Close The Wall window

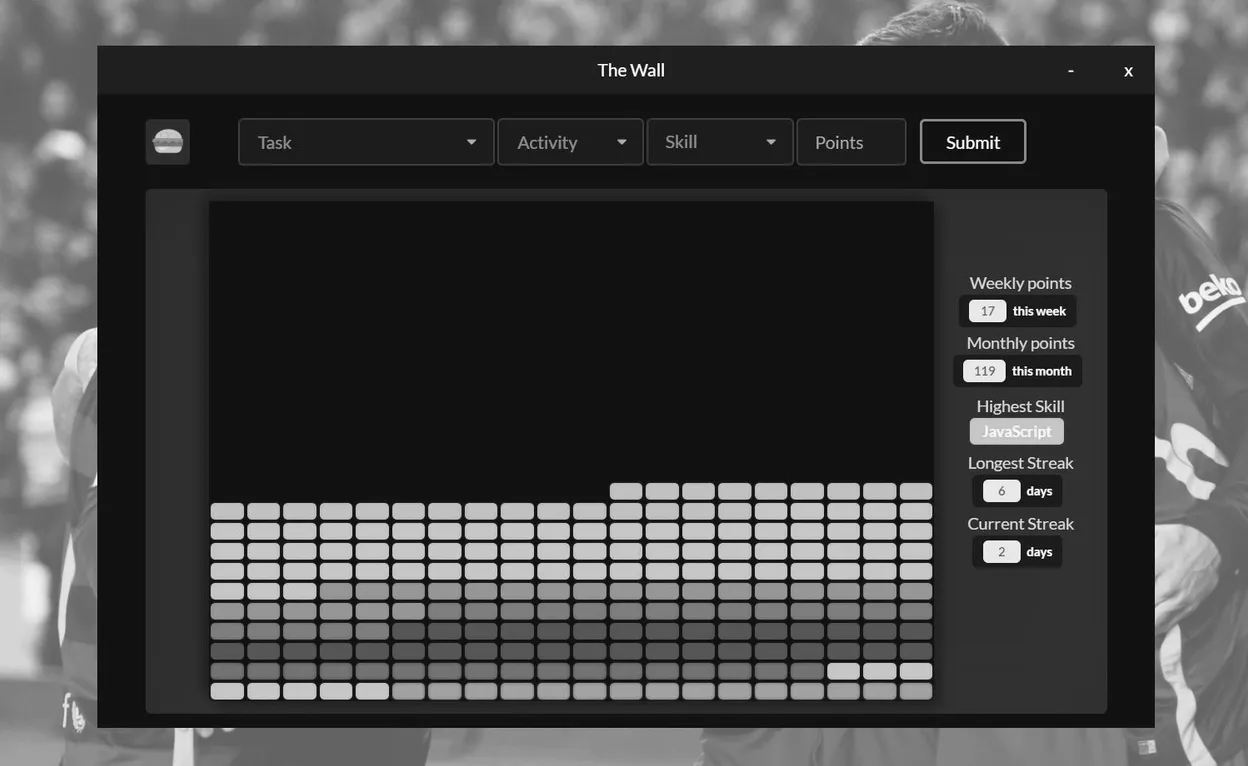click(x=1128, y=71)
